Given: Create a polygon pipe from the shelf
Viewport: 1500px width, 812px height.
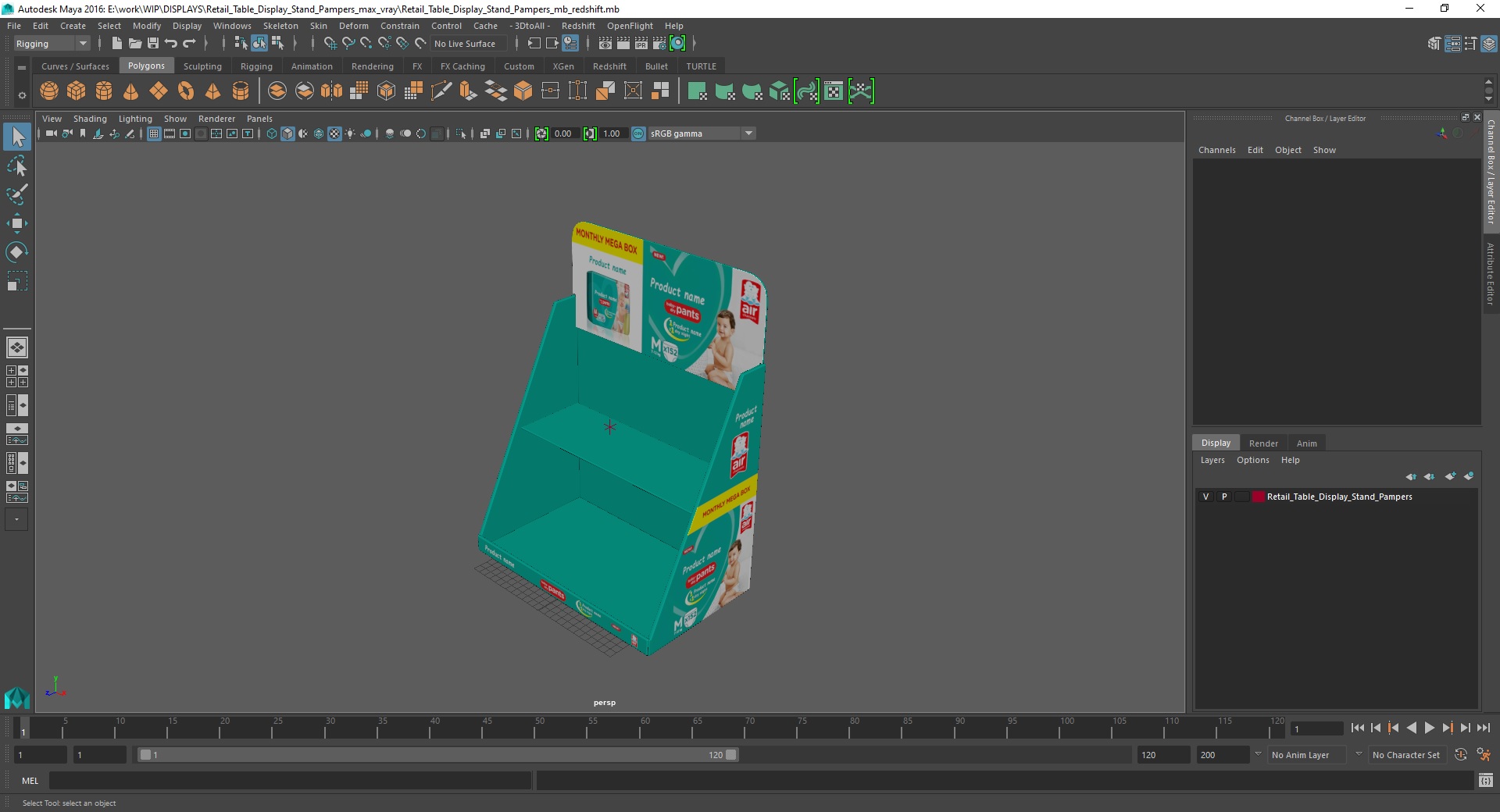Looking at the screenshot, I should tap(241, 91).
